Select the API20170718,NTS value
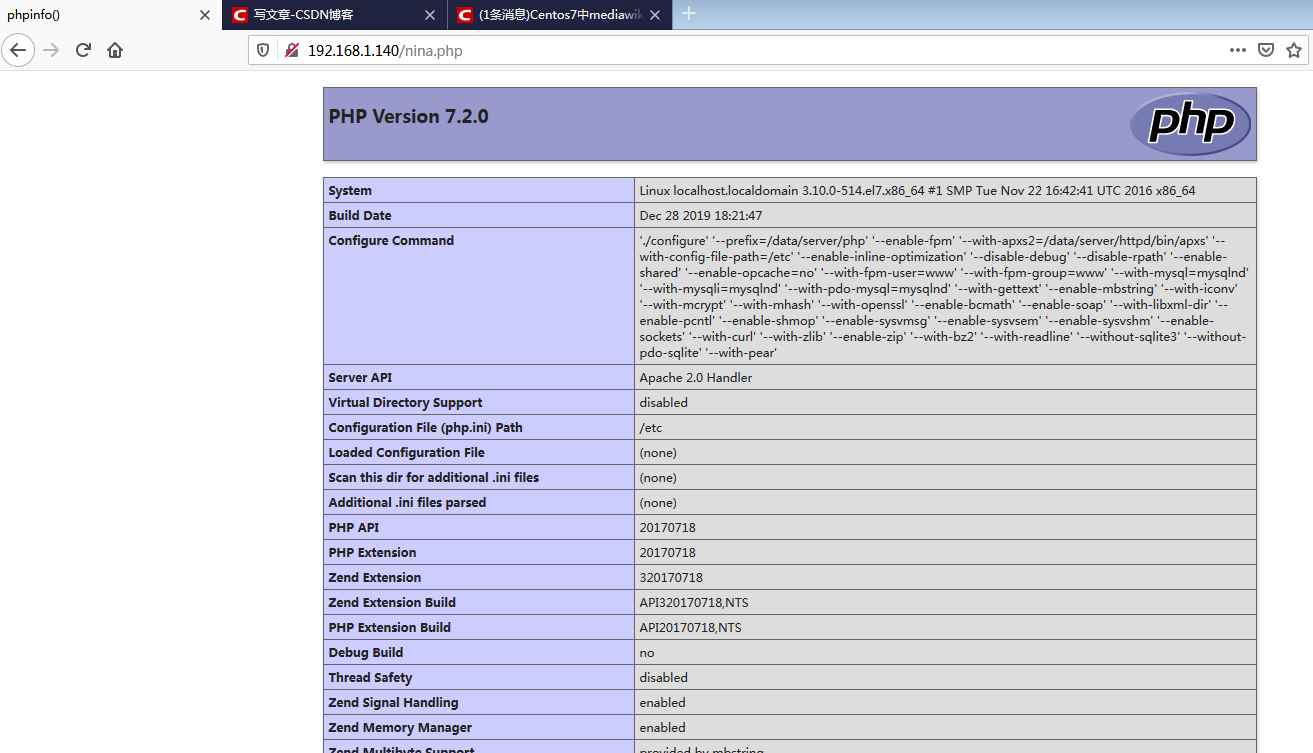Image resolution: width=1313 pixels, height=753 pixels. click(691, 628)
